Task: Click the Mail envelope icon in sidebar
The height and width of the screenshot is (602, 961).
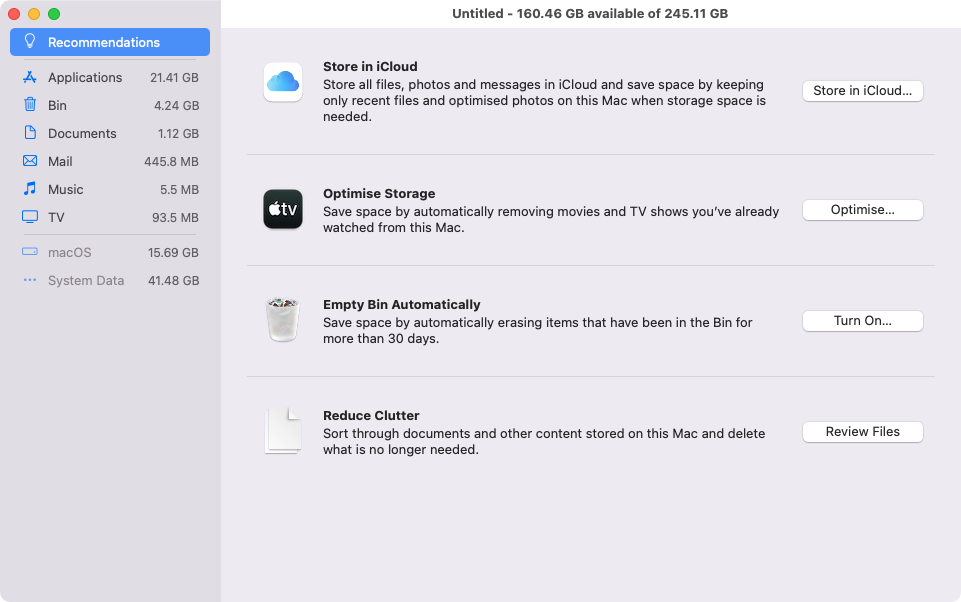Action: [29, 161]
